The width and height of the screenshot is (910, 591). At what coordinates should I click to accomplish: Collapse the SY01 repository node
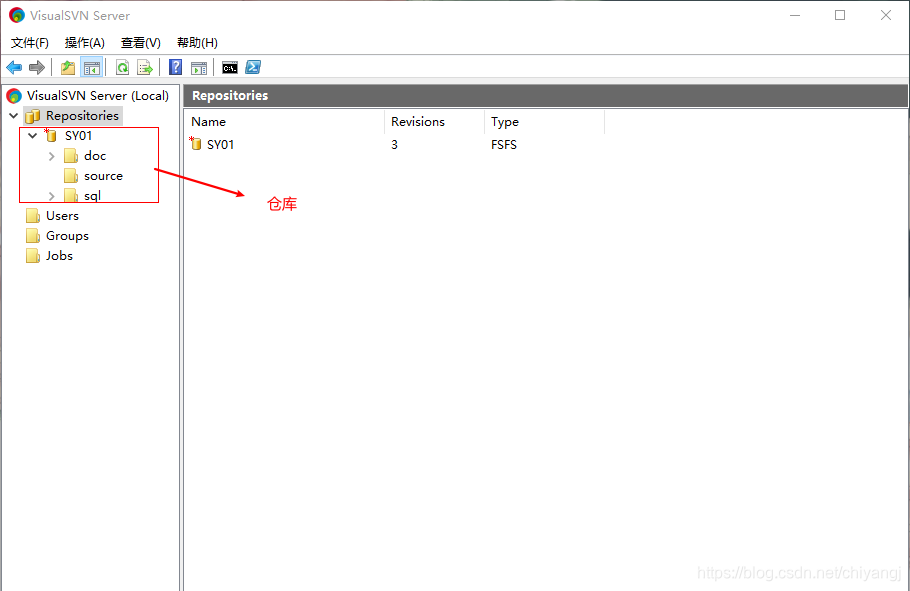click(x=33, y=135)
